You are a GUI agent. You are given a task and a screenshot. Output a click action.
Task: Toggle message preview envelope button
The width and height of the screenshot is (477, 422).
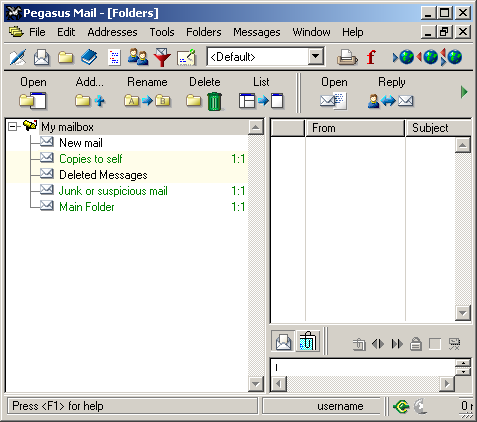tap(283, 341)
